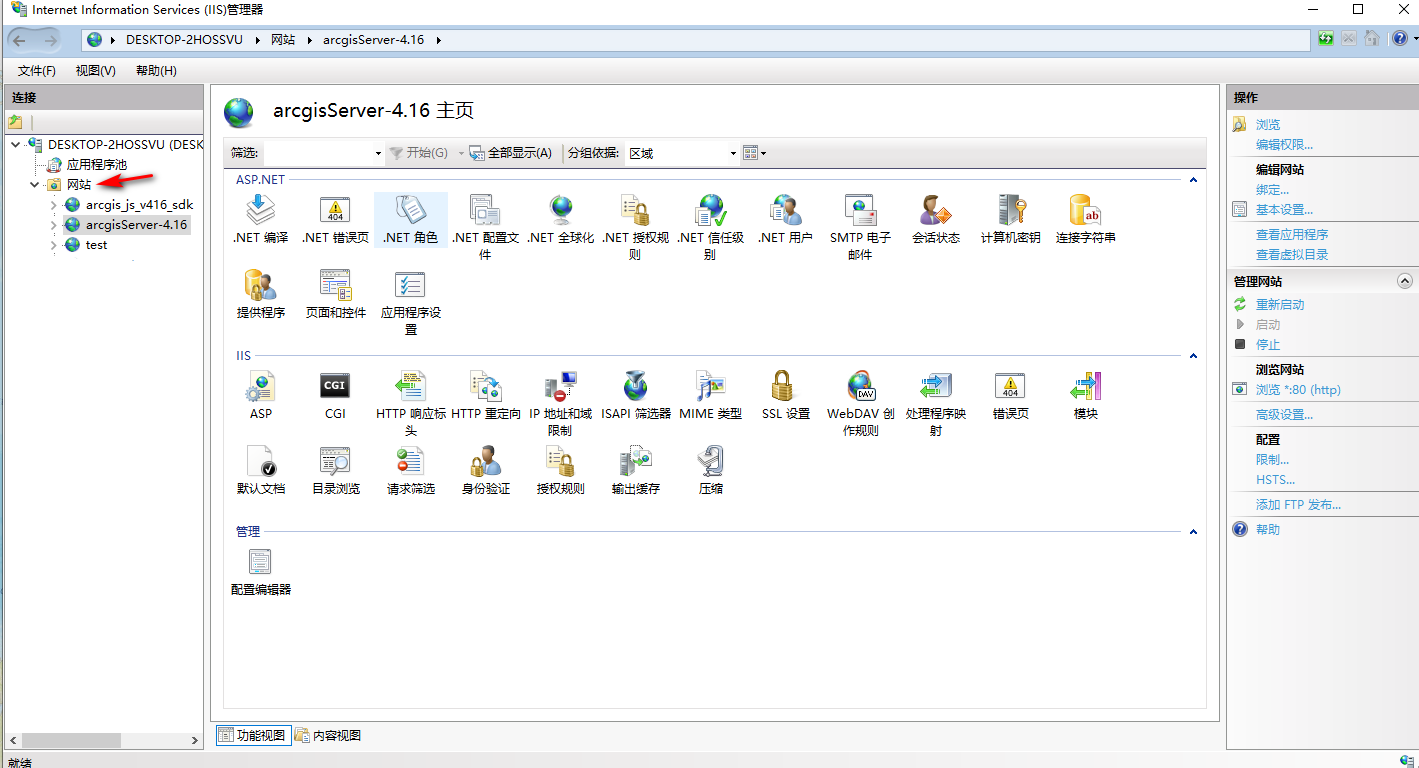
Task: Open the IIS 授权规则 feature
Action: coord(560,471)
